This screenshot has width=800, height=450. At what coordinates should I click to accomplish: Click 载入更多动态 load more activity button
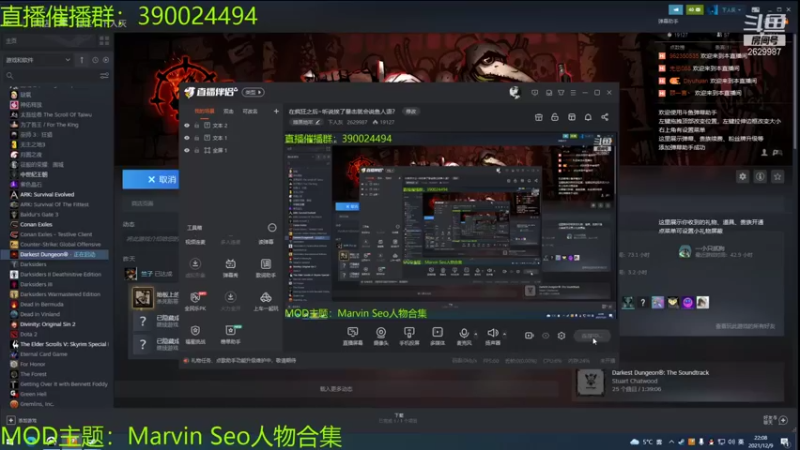point(336,389)
